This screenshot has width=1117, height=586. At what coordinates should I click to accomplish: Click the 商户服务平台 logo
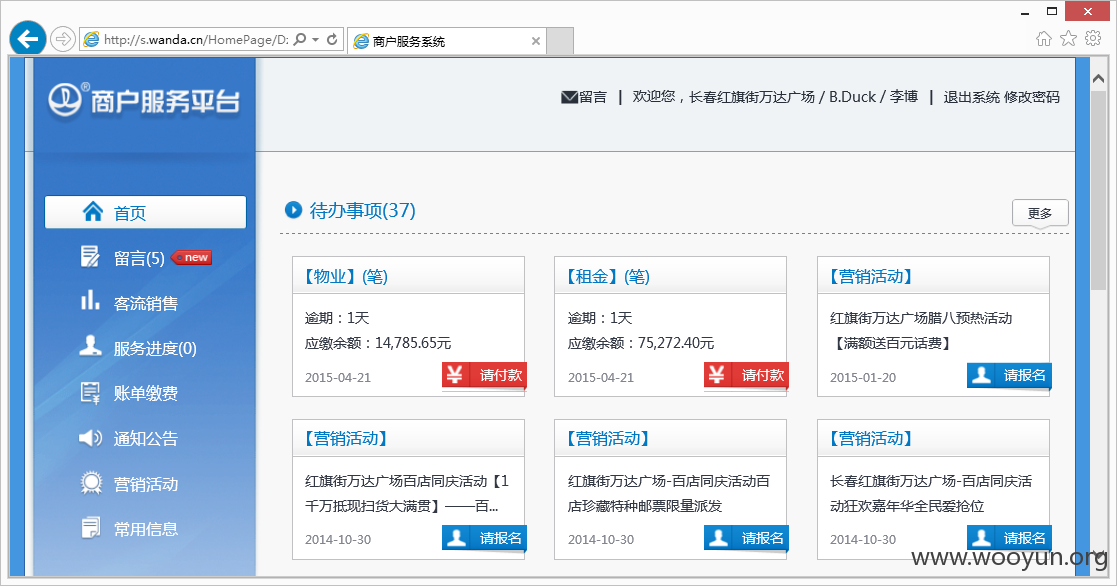click(x=145, y=100)
